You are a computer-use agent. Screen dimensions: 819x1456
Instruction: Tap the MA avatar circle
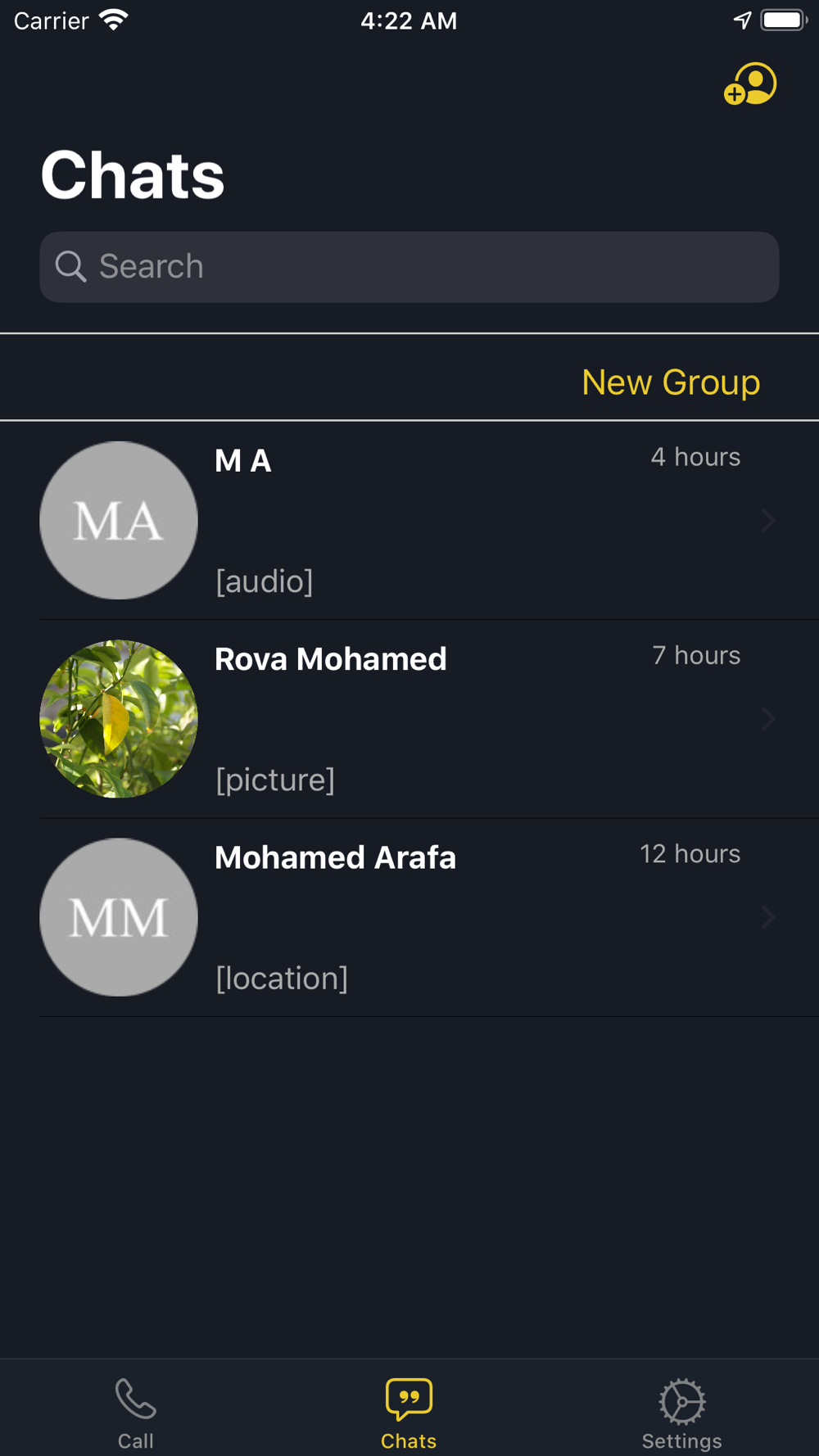(119, 520)
